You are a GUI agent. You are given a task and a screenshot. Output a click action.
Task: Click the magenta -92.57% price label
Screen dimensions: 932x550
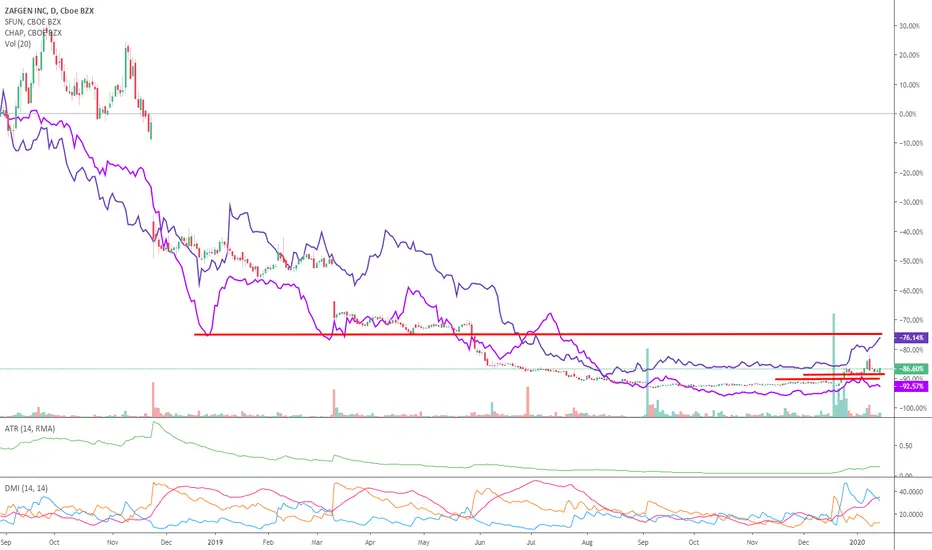point(911,386)
